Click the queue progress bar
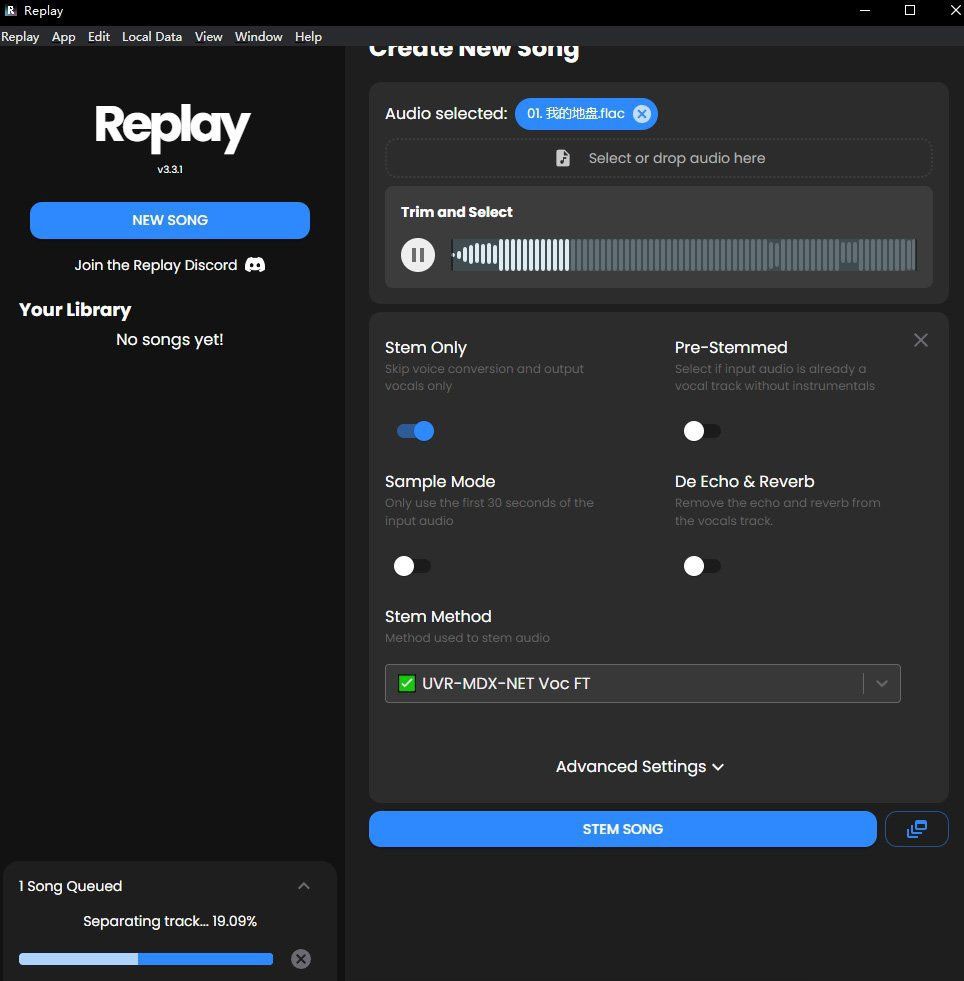 [x=145, y=958]
